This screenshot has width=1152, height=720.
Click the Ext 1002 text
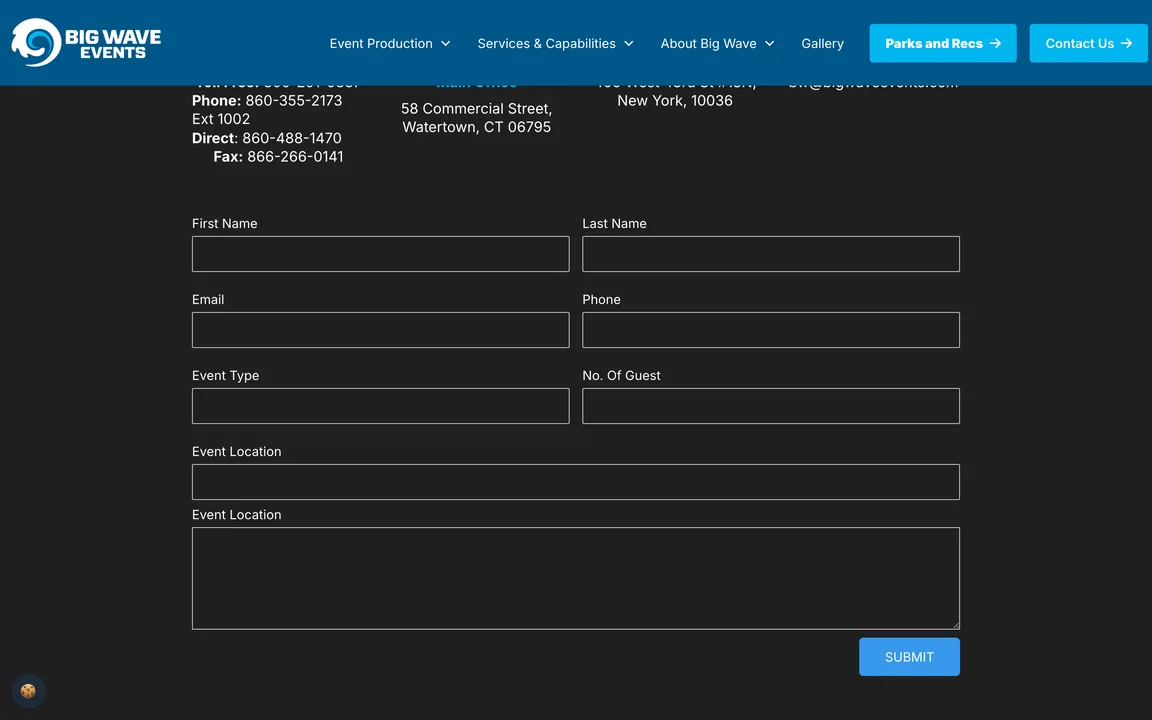(220, 119)
